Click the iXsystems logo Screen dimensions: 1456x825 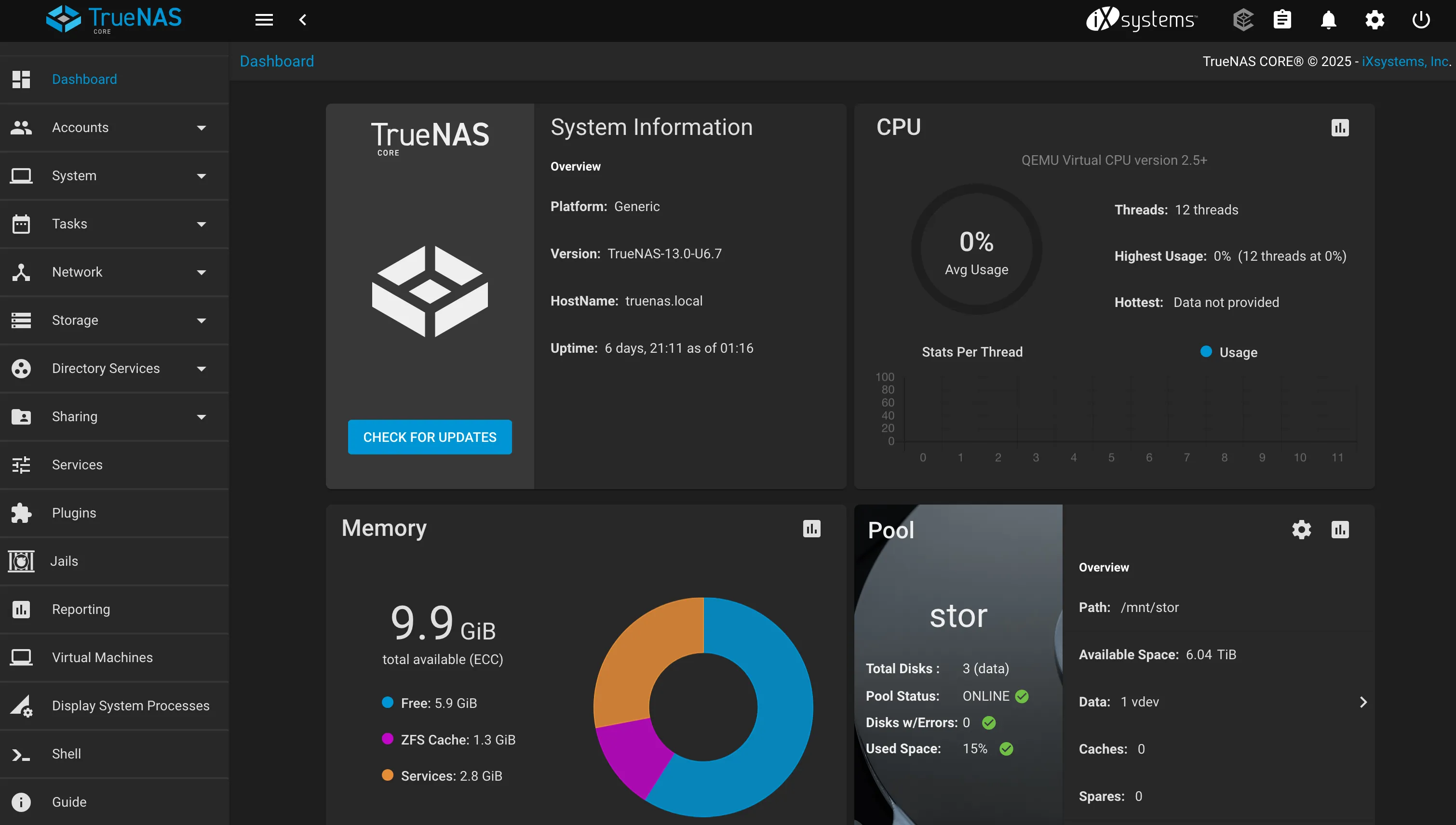tap(1142, 20)
